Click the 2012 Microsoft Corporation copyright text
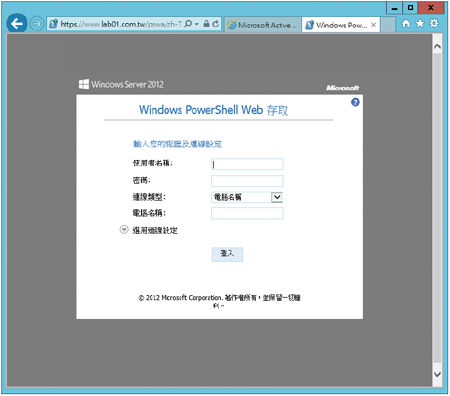The width and height of the screenshot is (450, 396). (219, 301)
